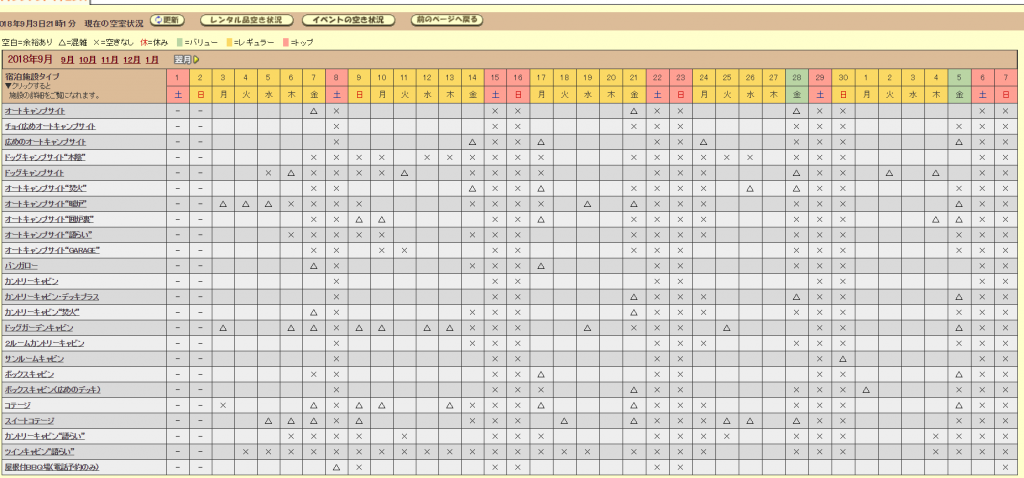Select オートキャンプサイト "GARAGE" link
Screen dimensions: 1024x478
tap(52, 250)
